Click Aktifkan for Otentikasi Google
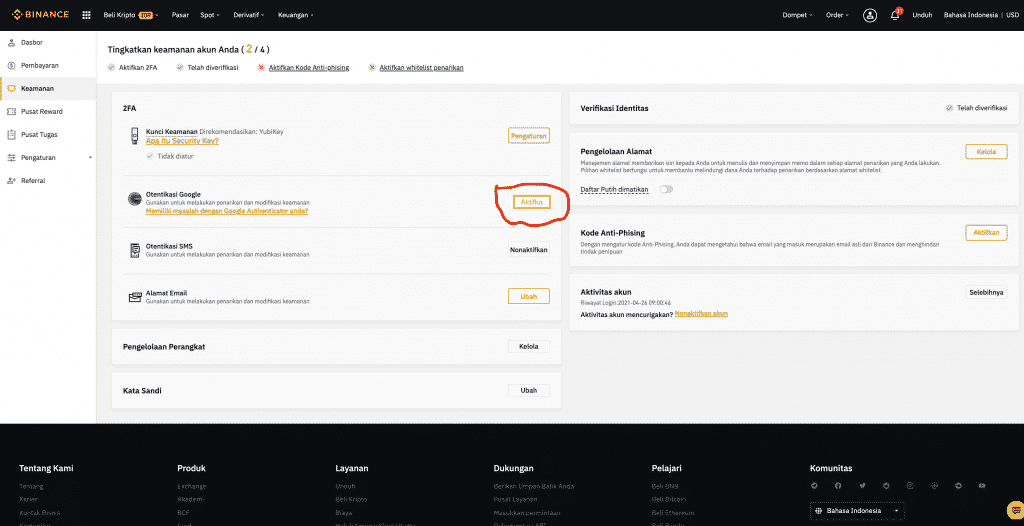The height and width of the screenshot is (526, 1024). [x=532, y=202]
